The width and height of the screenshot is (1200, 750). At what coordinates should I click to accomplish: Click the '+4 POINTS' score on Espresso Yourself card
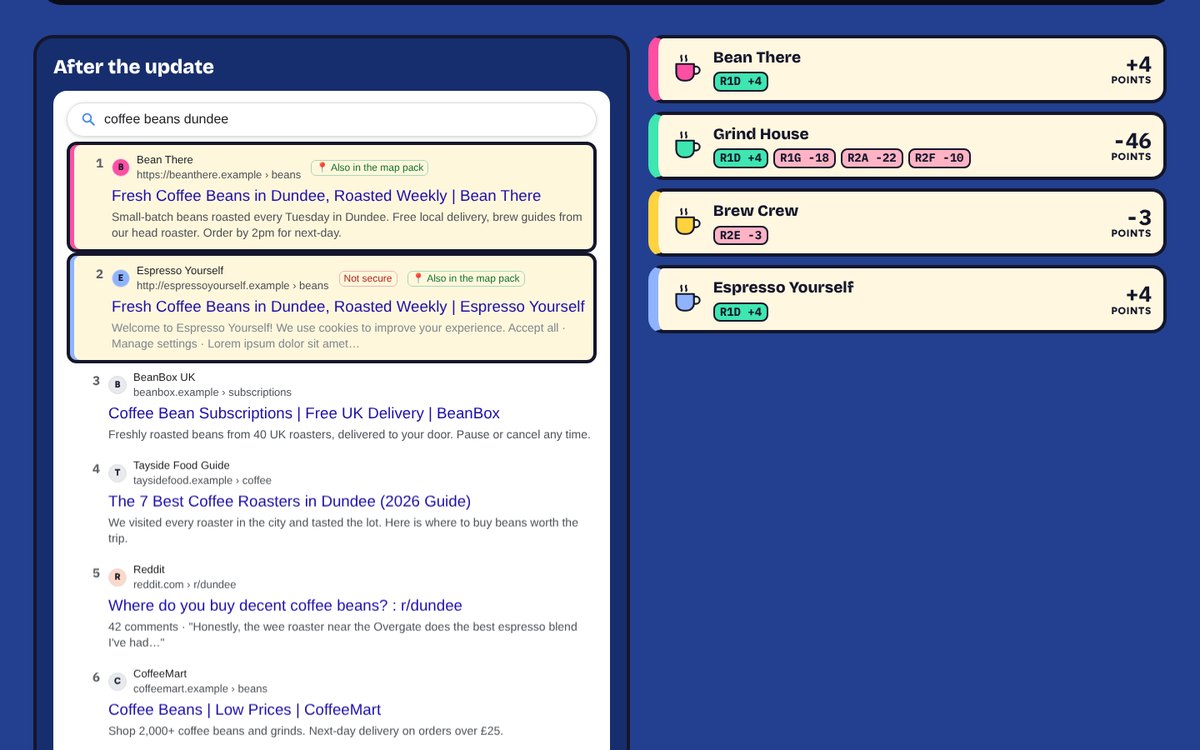click(1132, 300)
